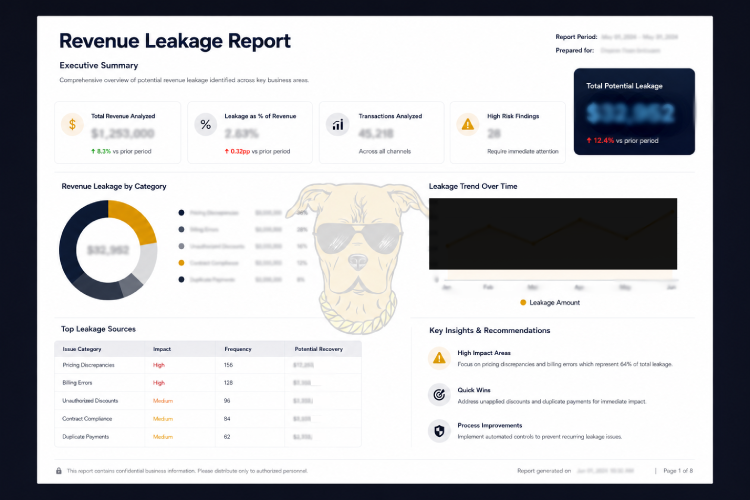750x500 pixels.
Task: Select the Issue Category column header
Action: pos(82,349)
